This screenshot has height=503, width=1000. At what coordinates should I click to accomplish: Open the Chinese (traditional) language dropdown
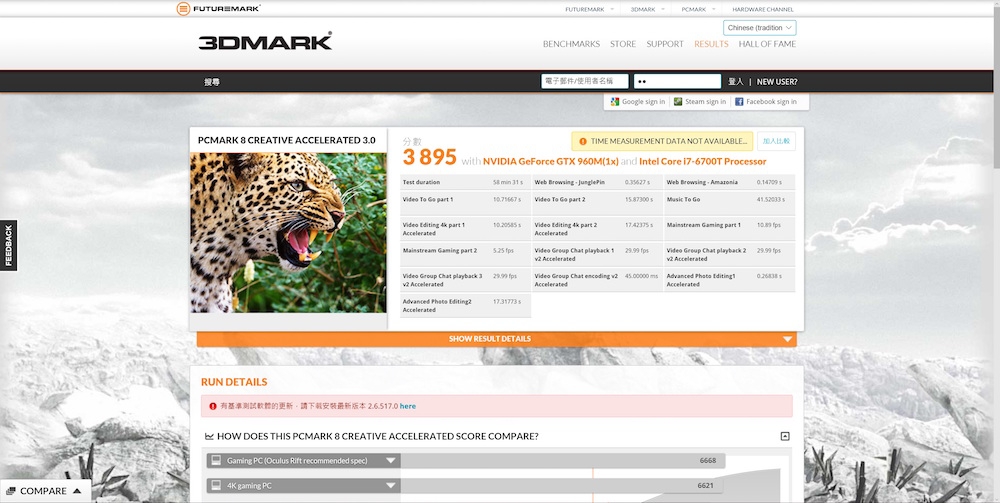(760, 28)
